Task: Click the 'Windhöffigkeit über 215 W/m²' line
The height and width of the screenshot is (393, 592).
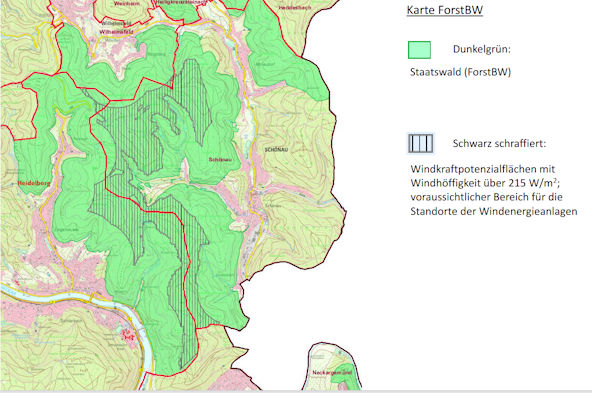Action: tap(485, 183)
